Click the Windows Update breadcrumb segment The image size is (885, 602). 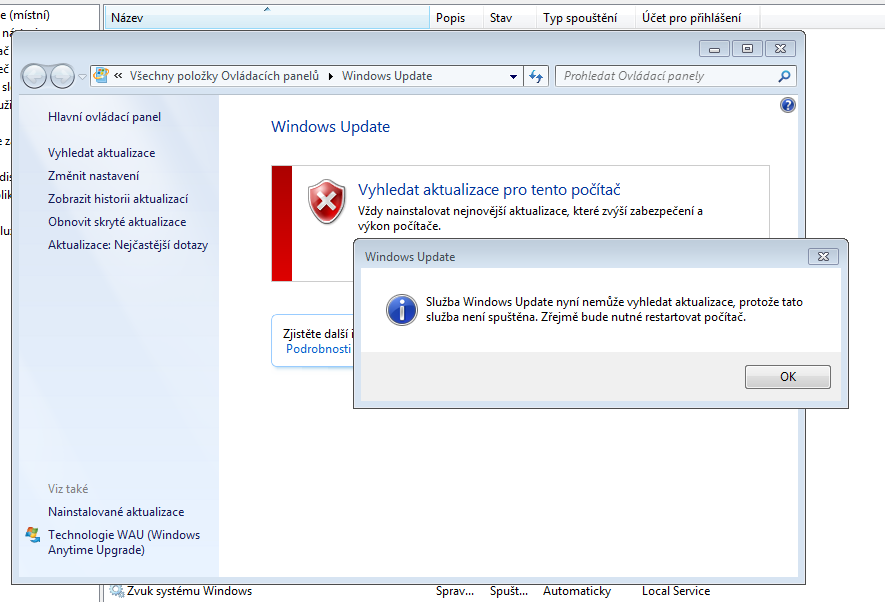click(387, 76)
